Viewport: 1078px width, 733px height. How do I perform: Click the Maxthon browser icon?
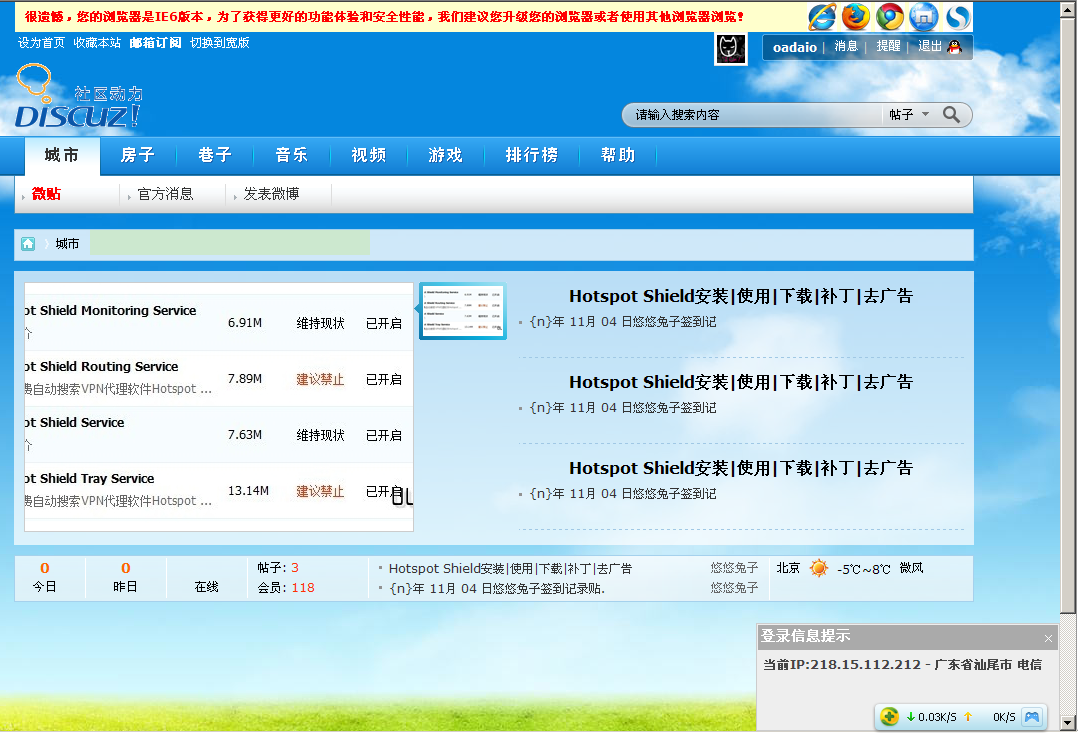pos(923,17)
